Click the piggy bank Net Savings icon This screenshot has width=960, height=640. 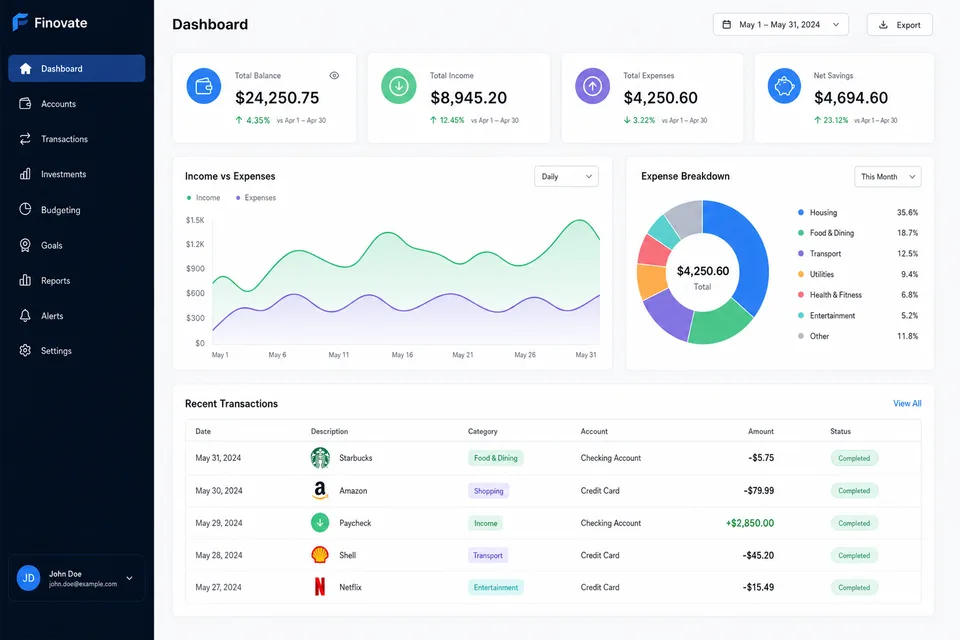(784, 86)
